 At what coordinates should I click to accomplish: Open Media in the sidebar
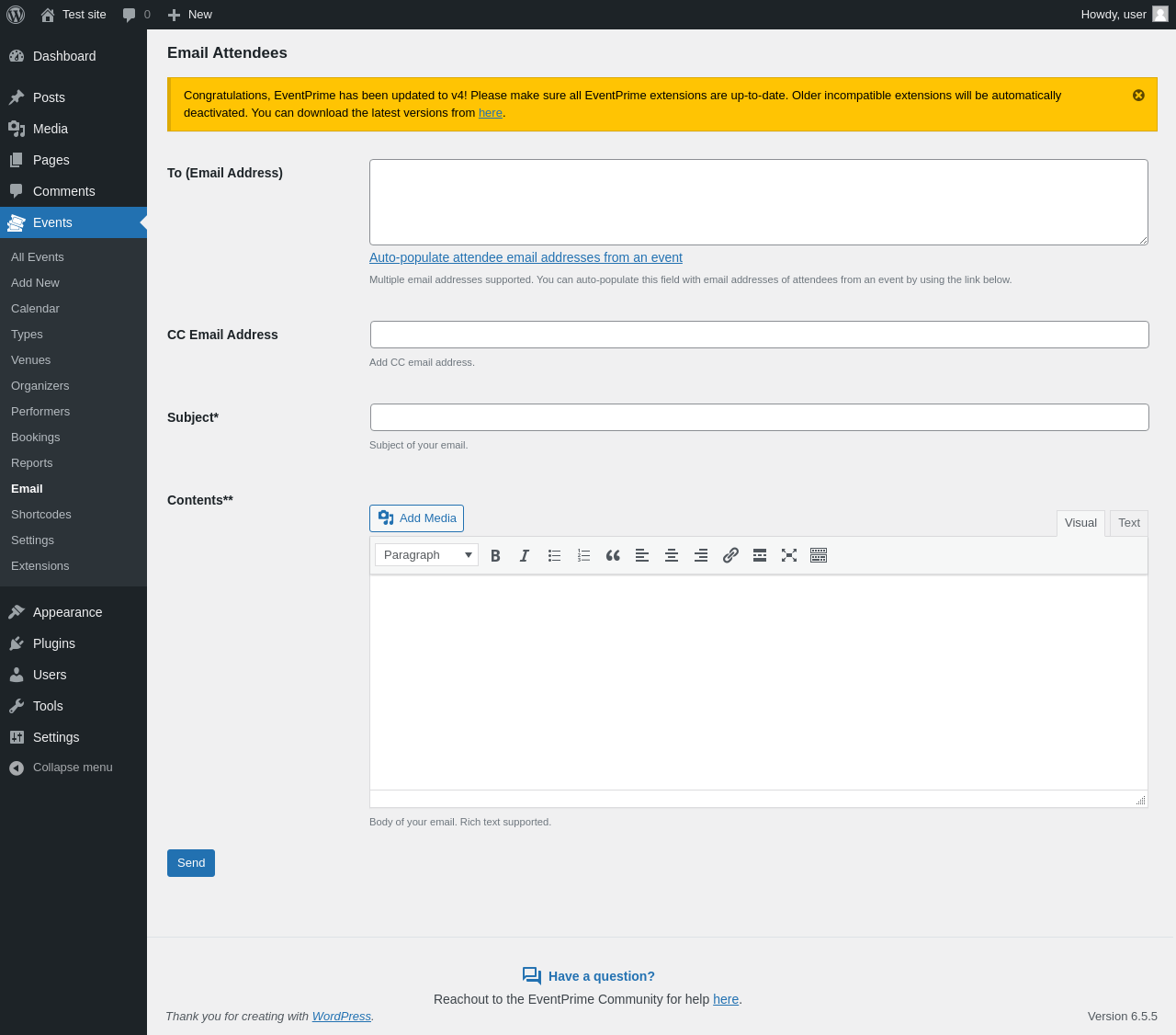[73, 129]
